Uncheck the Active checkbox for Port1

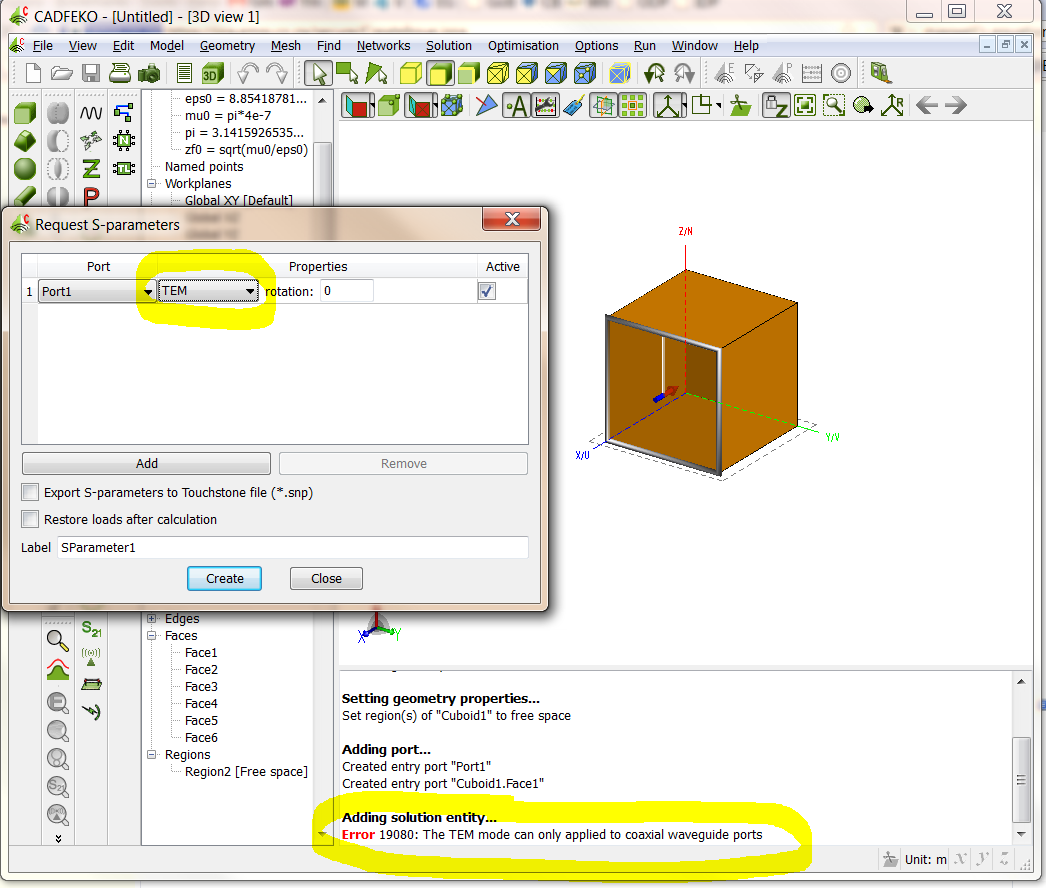pos(487,291)
